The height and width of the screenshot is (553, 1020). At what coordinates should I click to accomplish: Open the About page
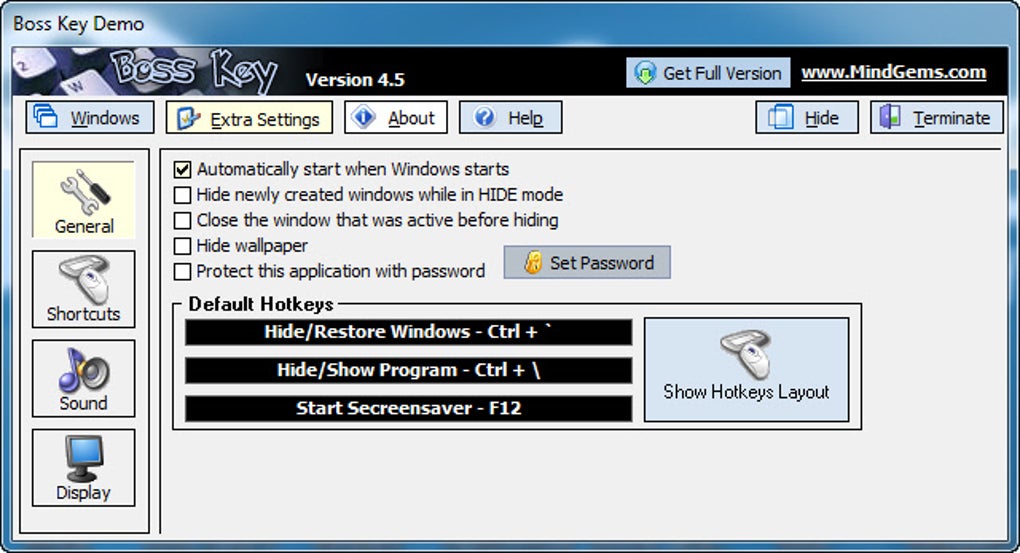click(x=396, y=118)
